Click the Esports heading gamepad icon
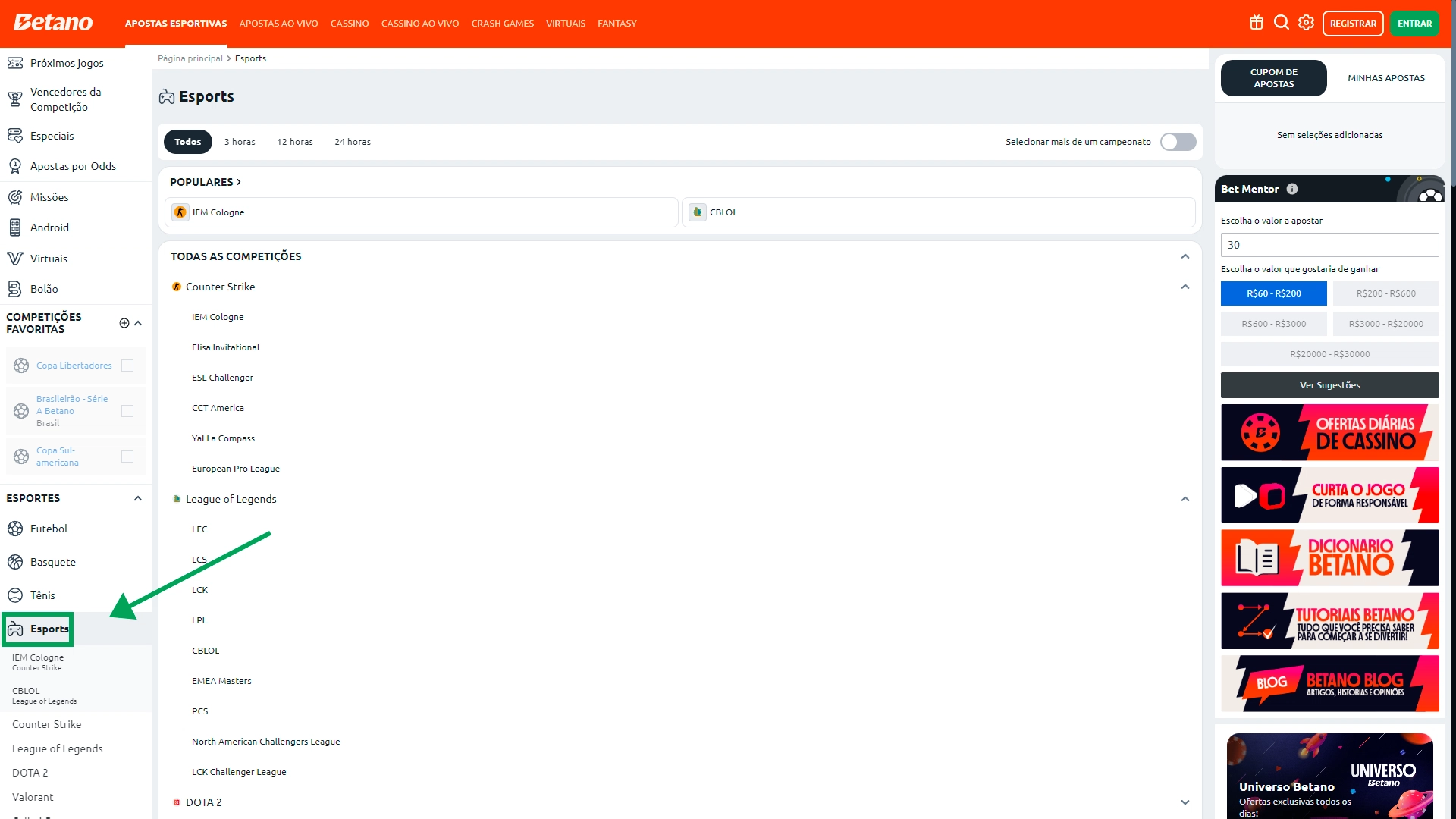Image resolution: width=1456 pixels, height=819 pixels. [x=167, y=97]
